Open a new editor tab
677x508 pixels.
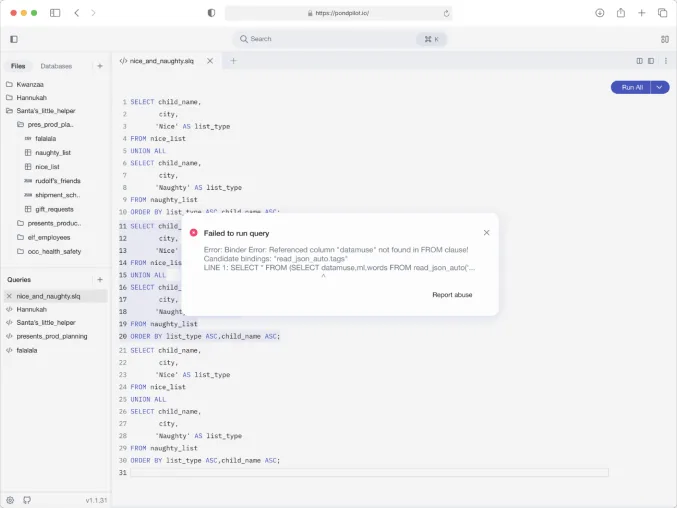(234, 61)
